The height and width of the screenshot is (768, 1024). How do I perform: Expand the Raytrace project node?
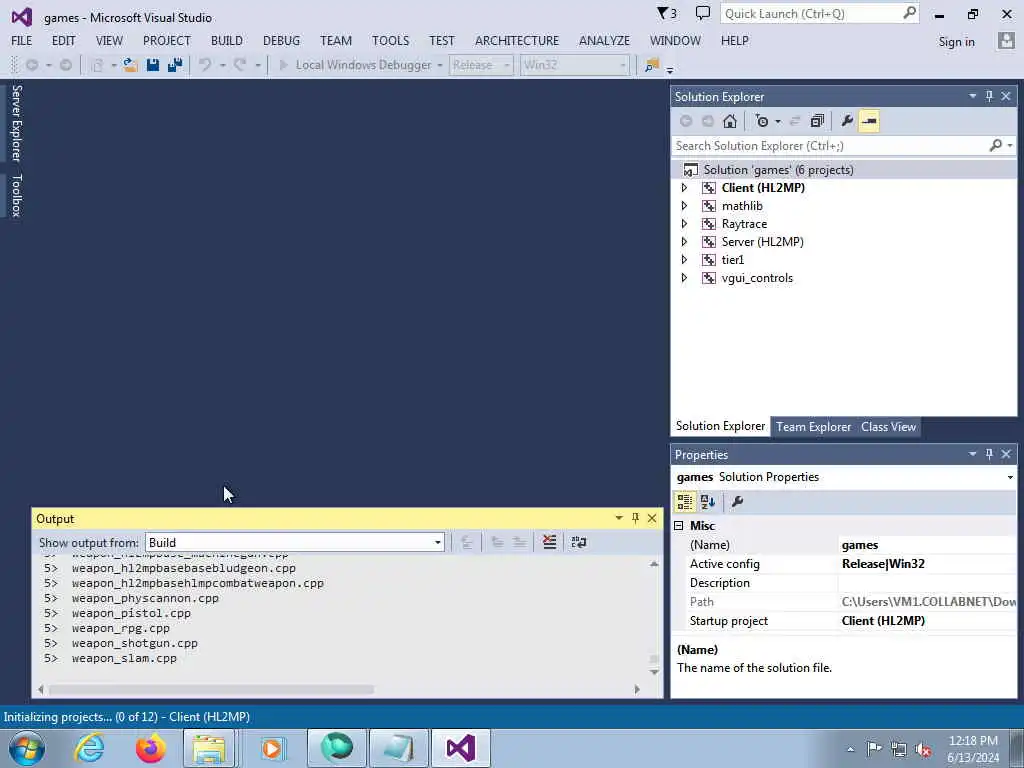[684, 223]
